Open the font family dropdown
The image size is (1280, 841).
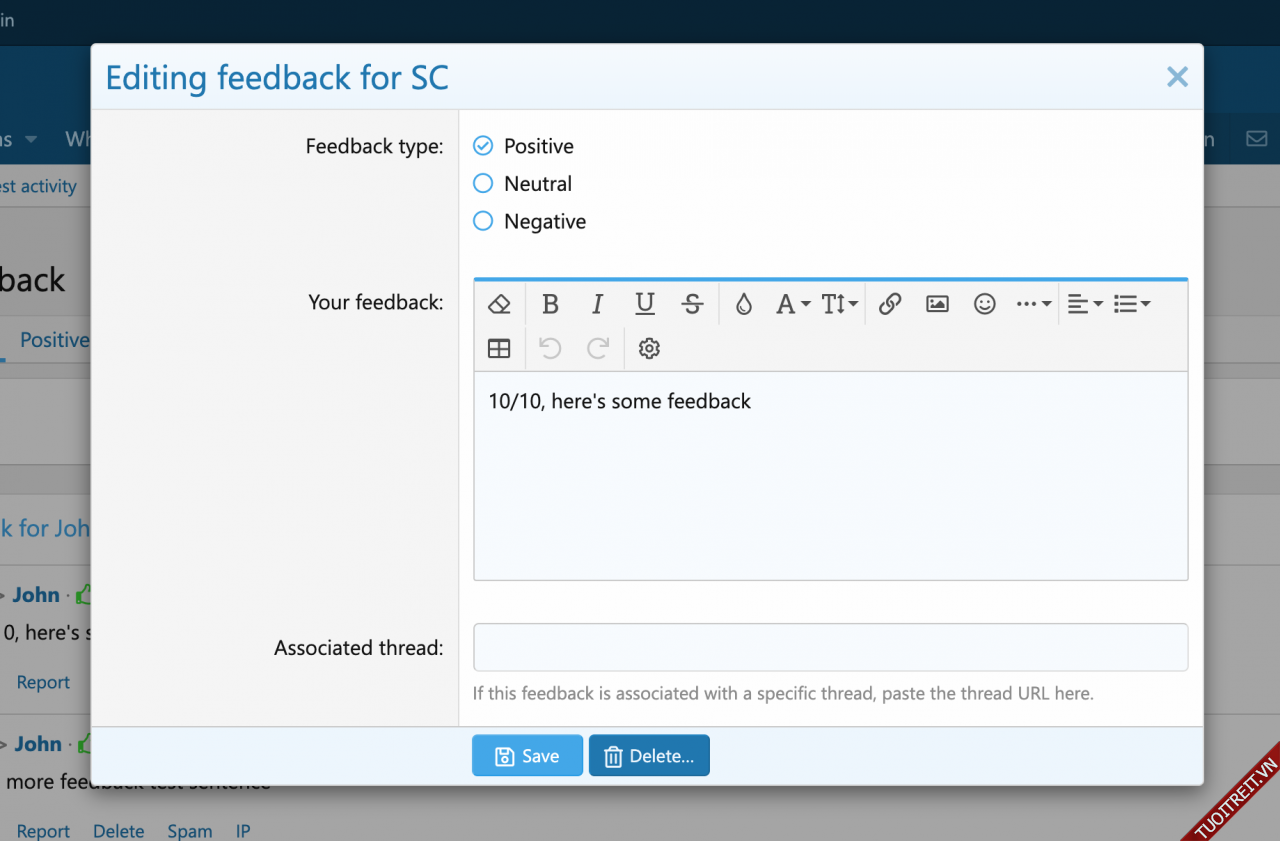pos(793,304)
